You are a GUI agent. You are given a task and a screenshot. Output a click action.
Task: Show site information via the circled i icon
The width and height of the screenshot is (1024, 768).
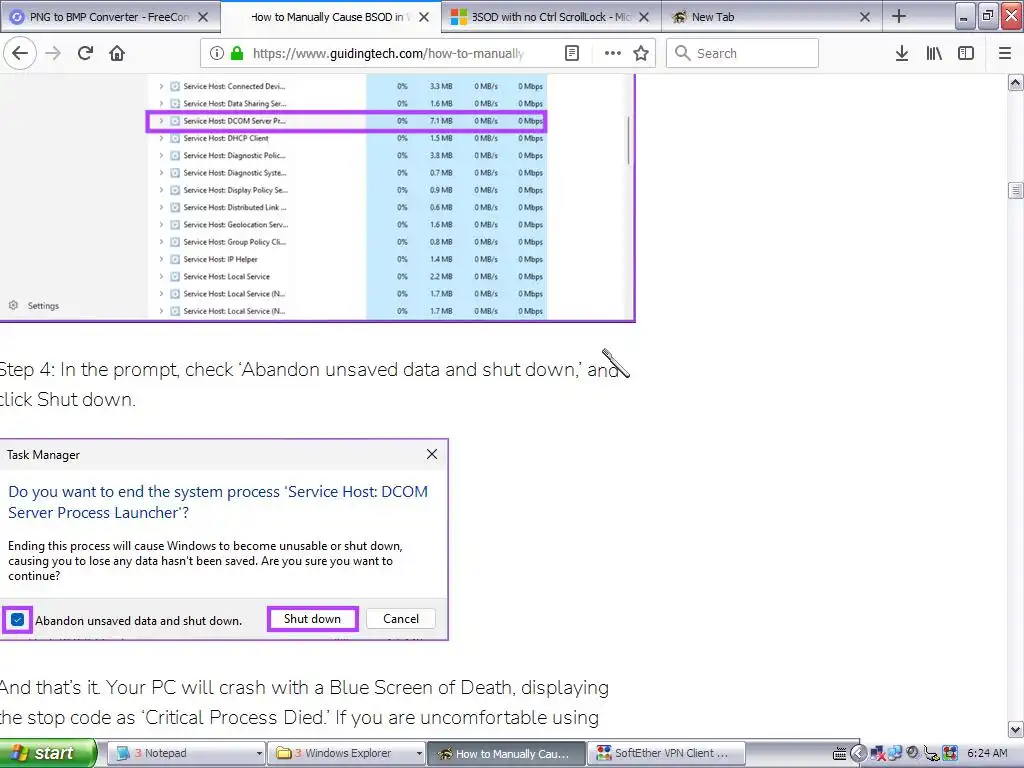click(x=217, y=53)
